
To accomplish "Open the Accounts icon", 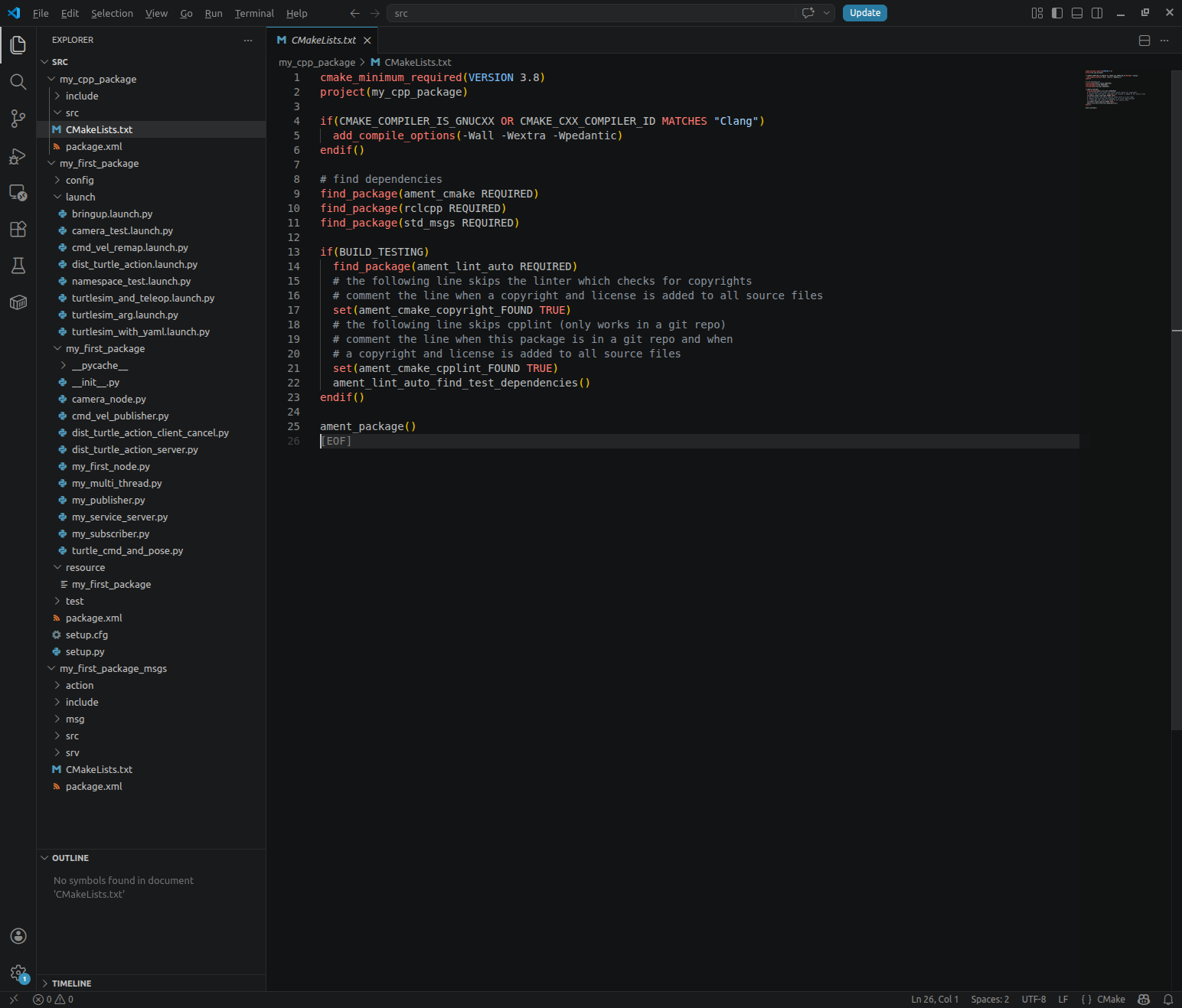I will coord(18,936).
